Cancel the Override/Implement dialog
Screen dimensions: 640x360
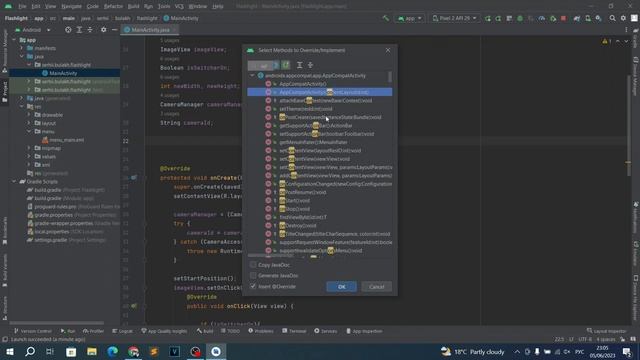pos(376,287)
